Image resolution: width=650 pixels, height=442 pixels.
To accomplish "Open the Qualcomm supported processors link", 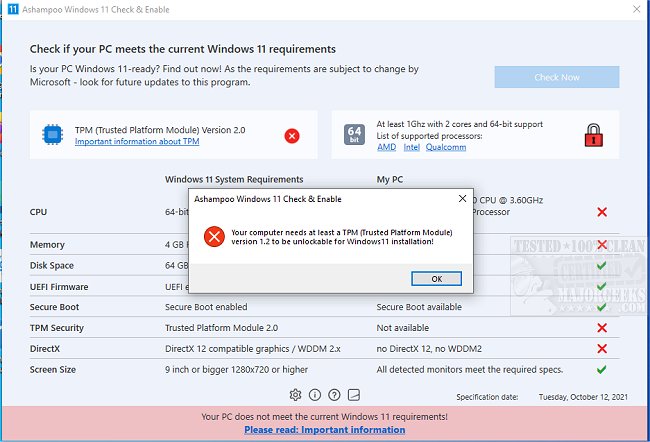I will pos(446,147).
